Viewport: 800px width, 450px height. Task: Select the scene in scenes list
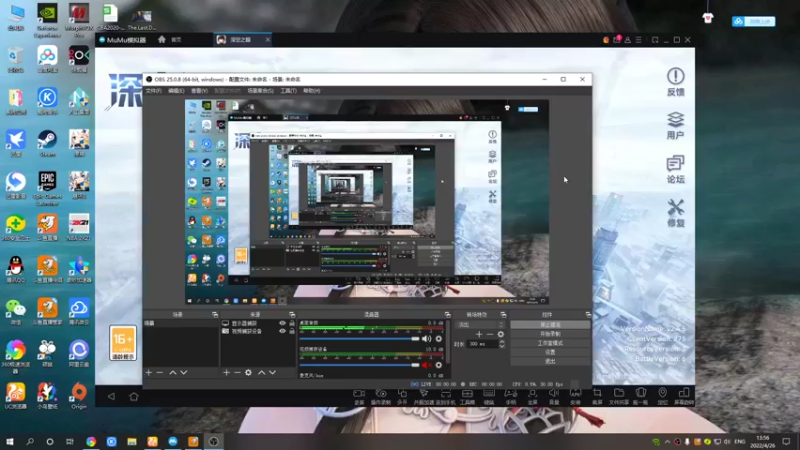[x=181, y=323]
